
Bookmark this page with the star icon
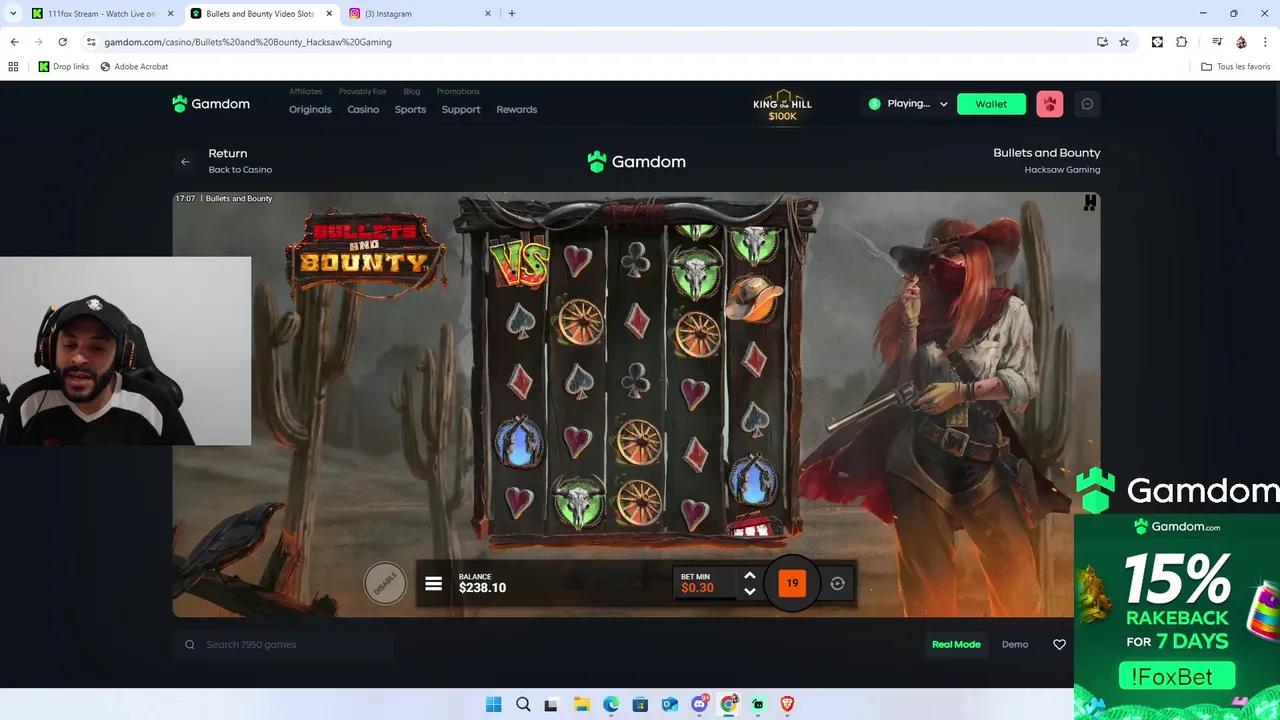click(1124, 42)
